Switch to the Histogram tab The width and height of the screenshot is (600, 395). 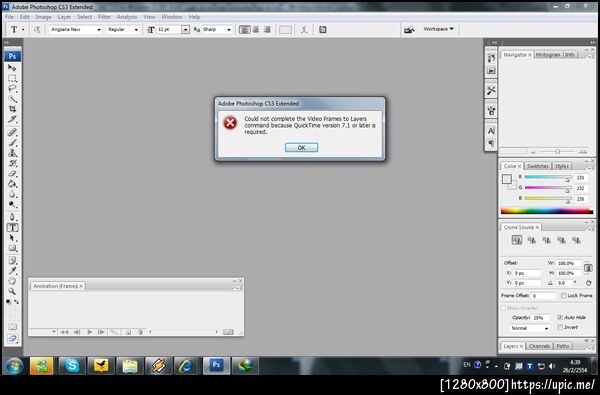pos(548,55)
